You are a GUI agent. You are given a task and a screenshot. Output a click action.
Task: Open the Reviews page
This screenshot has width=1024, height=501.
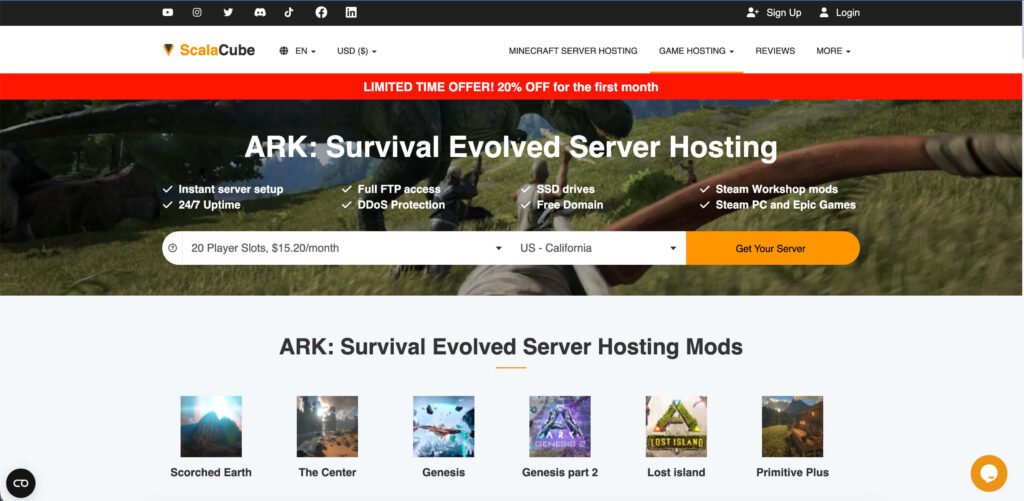[x=775, y=51]
